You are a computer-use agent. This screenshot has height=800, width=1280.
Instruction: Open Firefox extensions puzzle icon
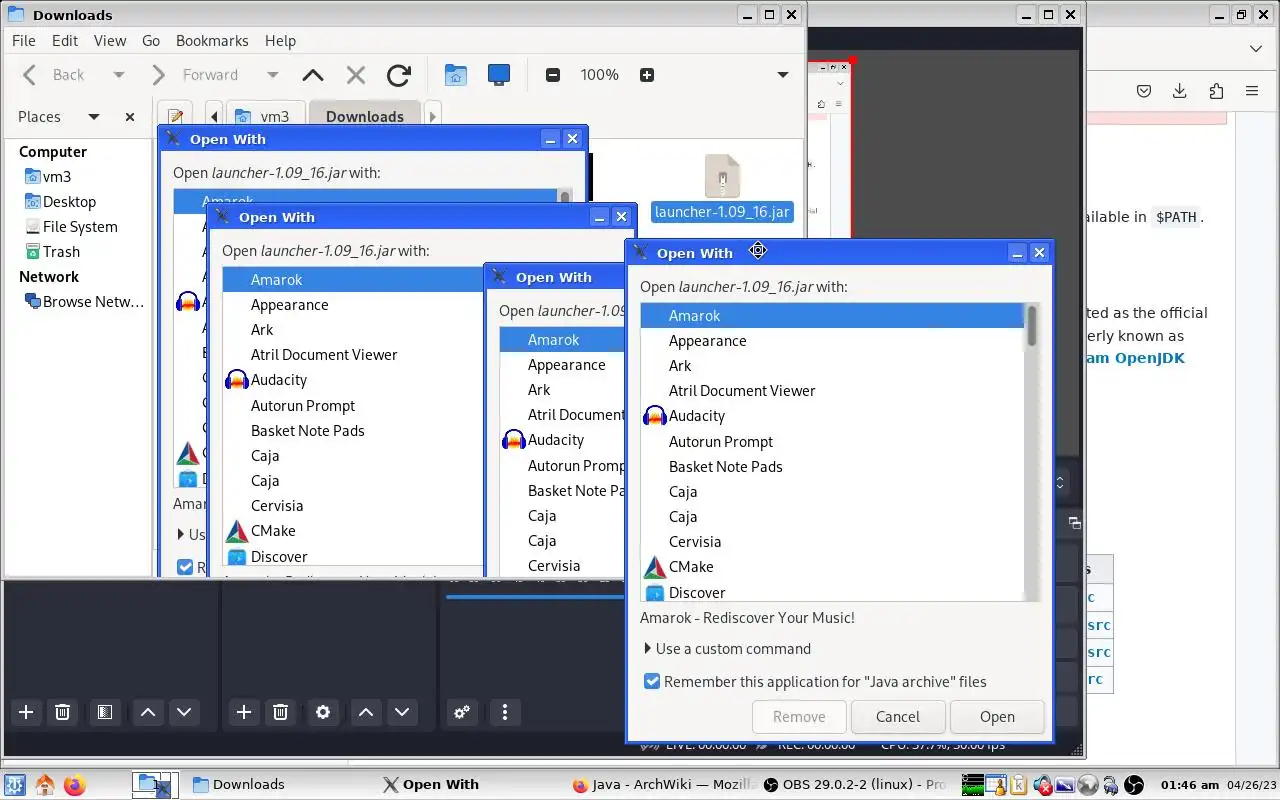(1216, 91)
